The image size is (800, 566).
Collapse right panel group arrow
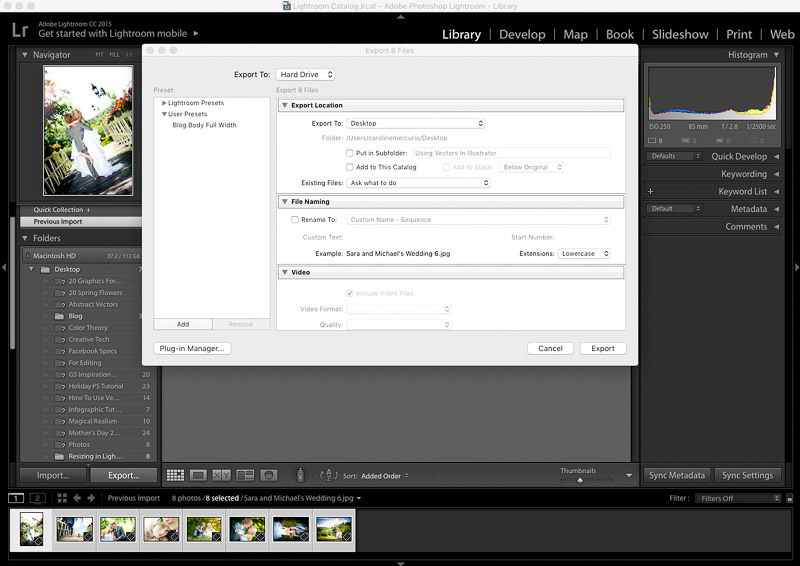pos(796,267)
